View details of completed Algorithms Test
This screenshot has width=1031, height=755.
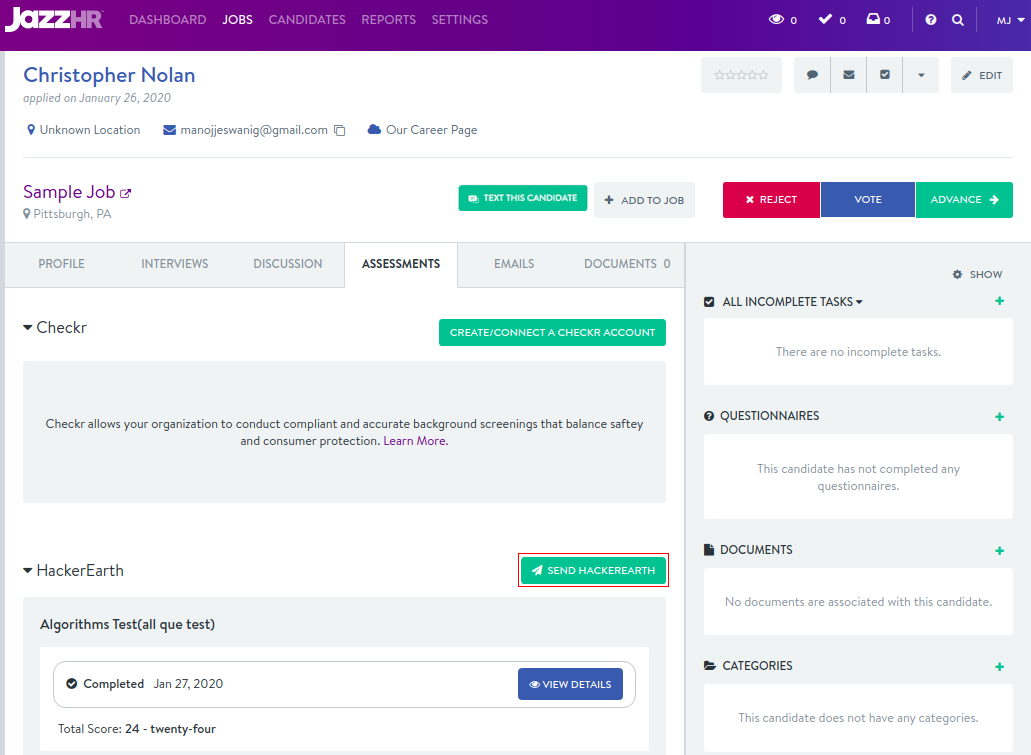coord(570,685)
